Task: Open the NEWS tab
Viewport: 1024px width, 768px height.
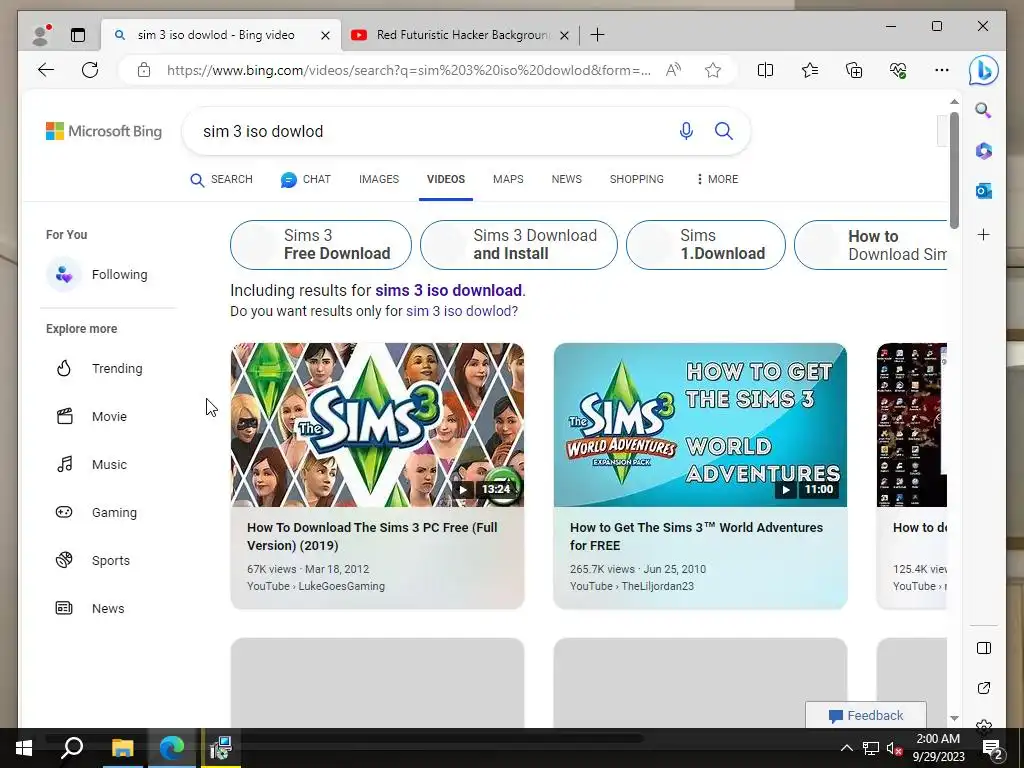Action: coord(566,179)
